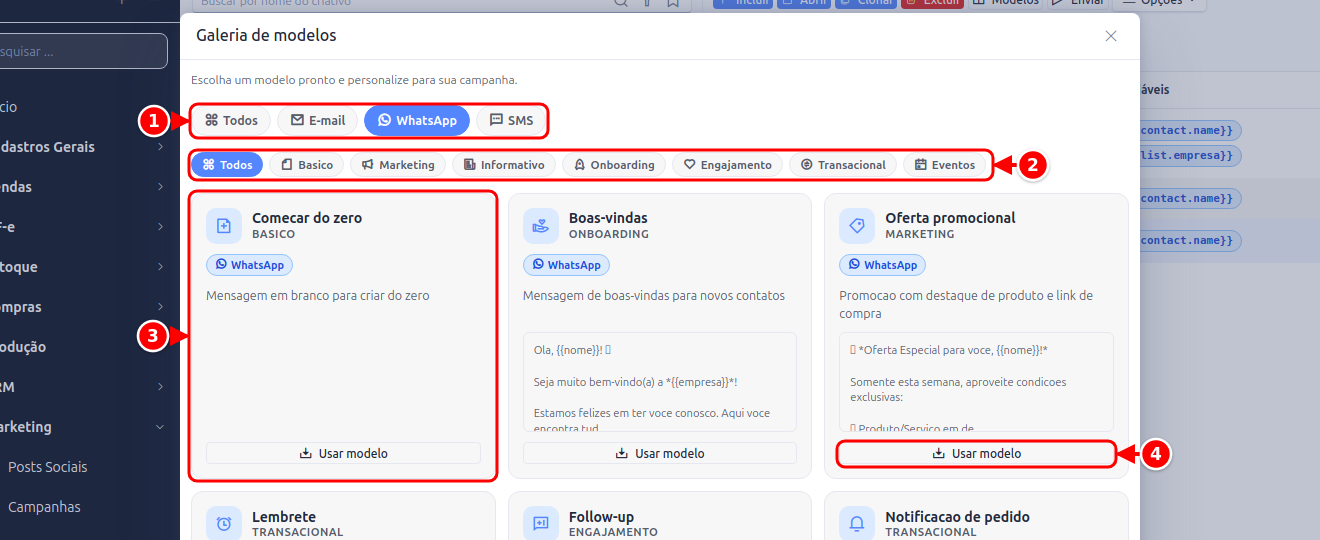
Task: Select the WhatsApp channel tab
Action: pos(417,120)
